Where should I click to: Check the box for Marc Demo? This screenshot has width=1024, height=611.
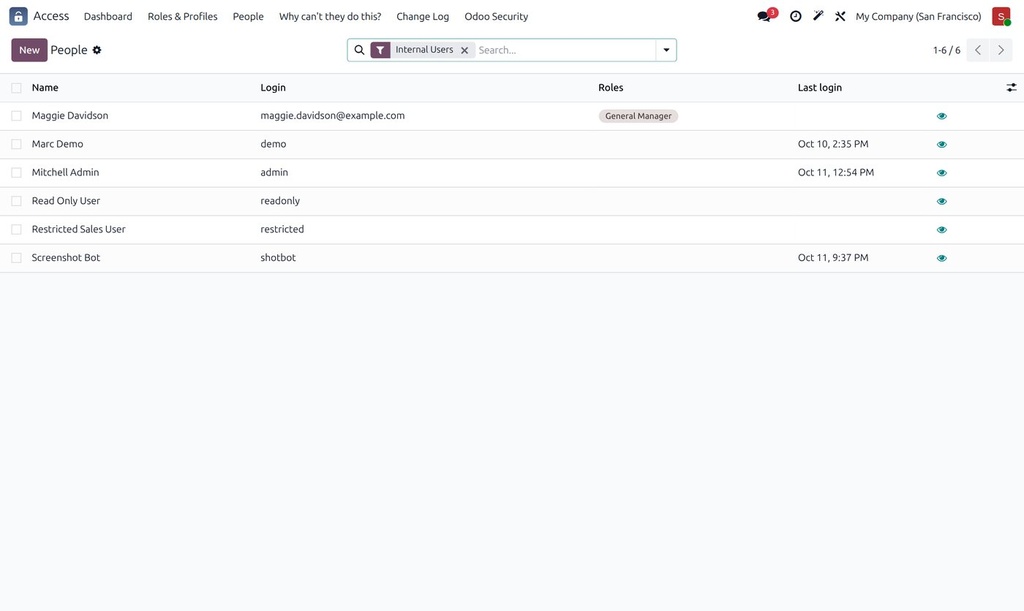[16, 144]
